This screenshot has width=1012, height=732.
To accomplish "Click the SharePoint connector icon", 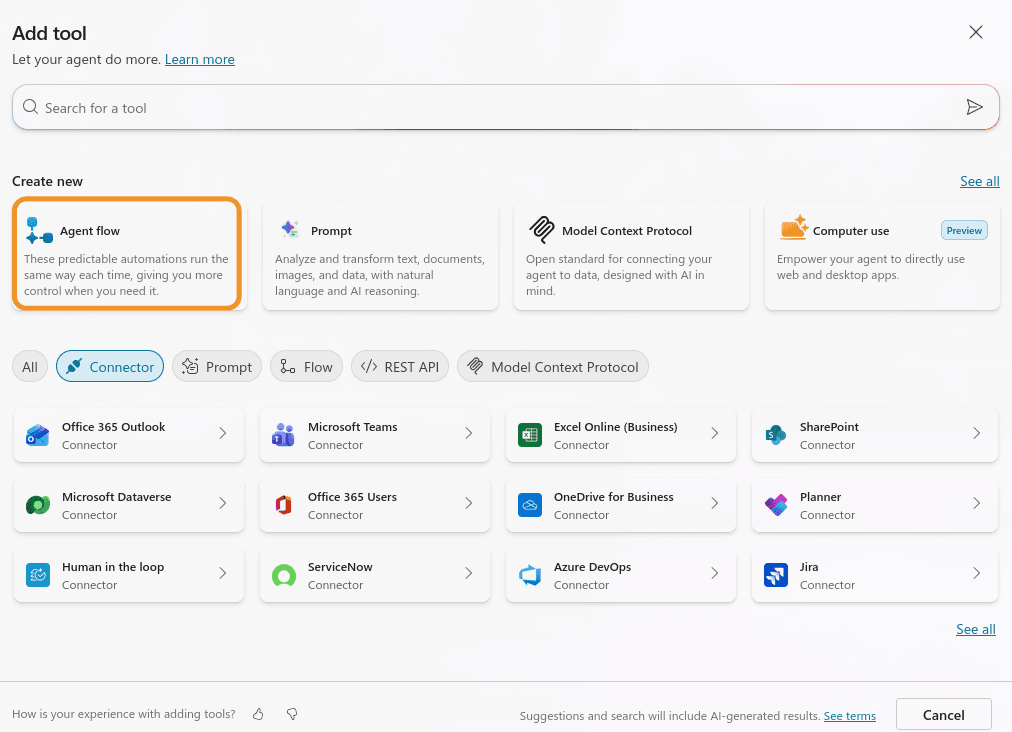I will point(775,435).
